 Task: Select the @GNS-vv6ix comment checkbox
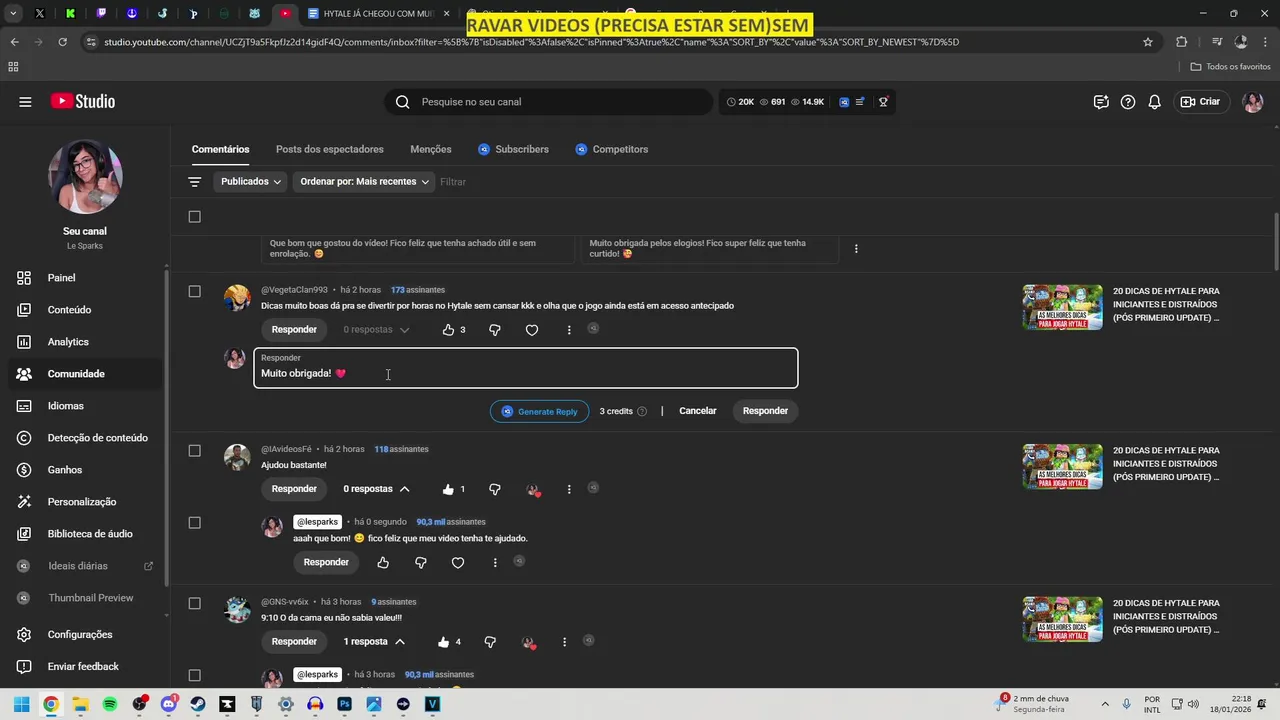point(194,604)
